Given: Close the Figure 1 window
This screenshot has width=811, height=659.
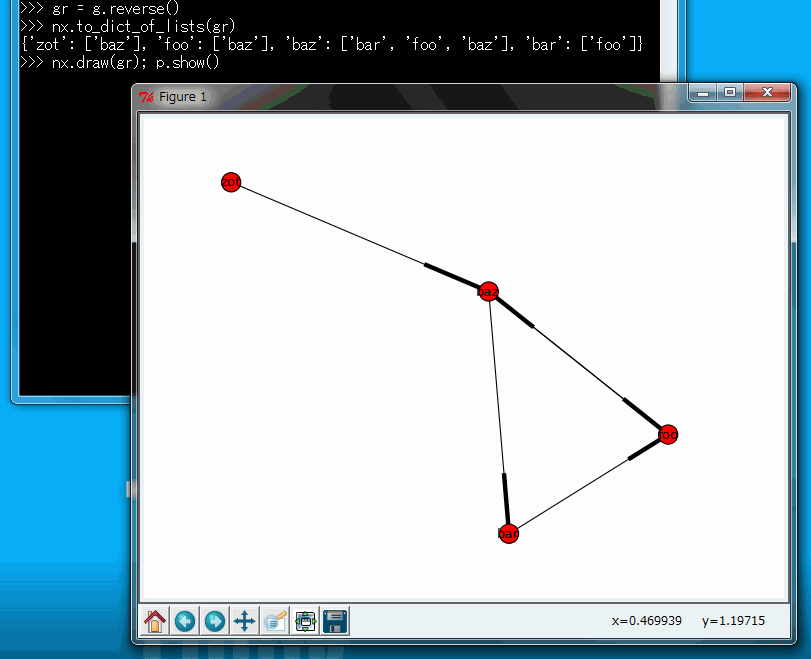Looking at the screenshot, I should point(768,93).
